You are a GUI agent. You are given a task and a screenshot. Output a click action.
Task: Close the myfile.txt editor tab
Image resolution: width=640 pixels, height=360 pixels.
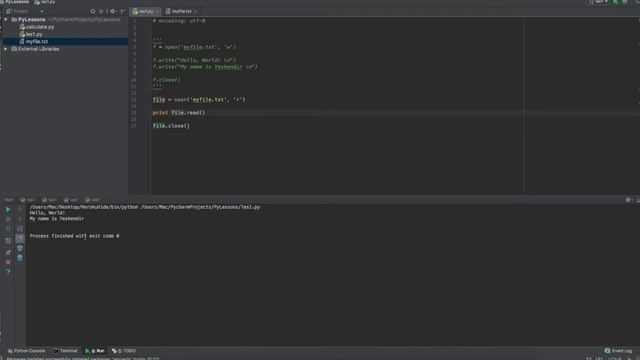coord(196,11)
